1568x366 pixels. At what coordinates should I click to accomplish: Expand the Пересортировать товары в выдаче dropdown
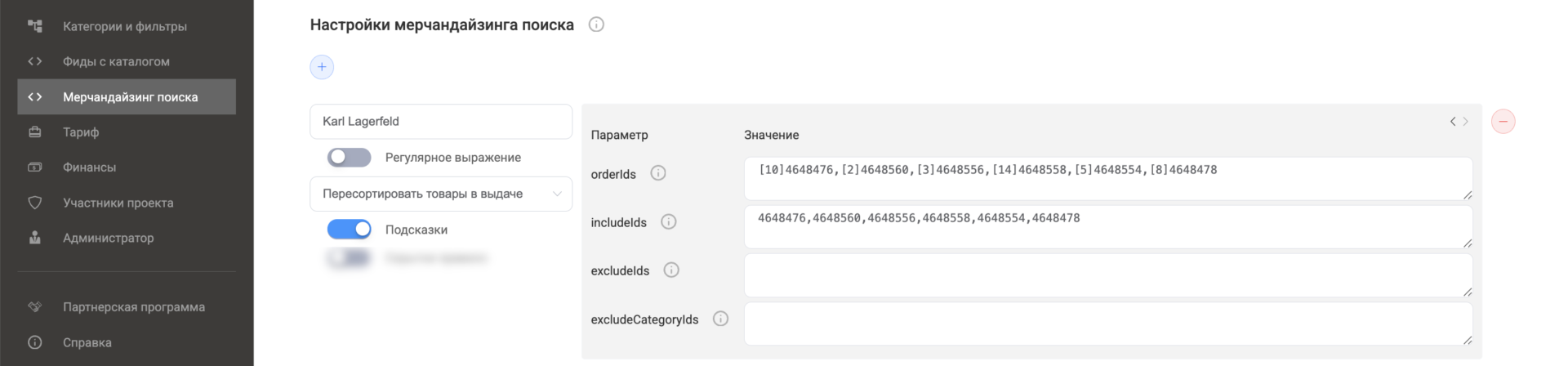click(x=441, y=194)
